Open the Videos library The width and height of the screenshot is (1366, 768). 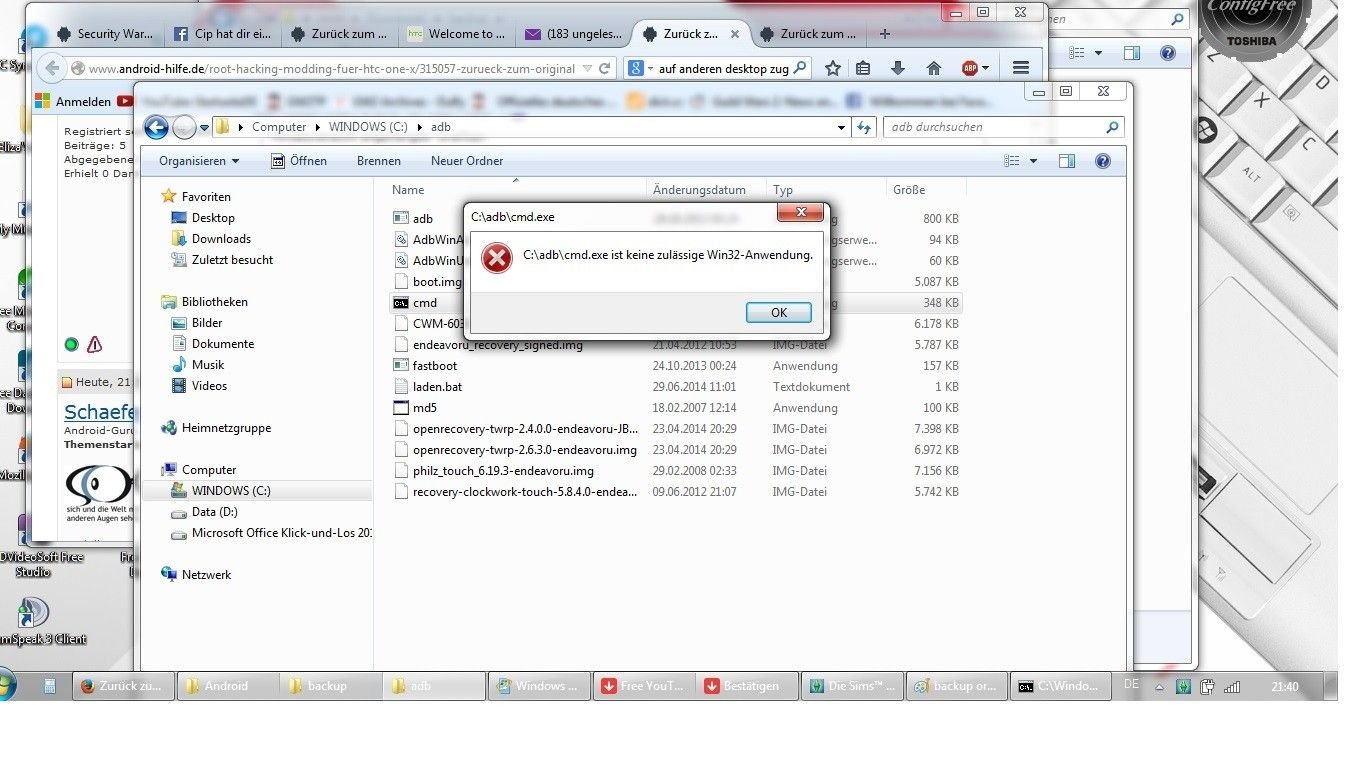pos(209,386)
